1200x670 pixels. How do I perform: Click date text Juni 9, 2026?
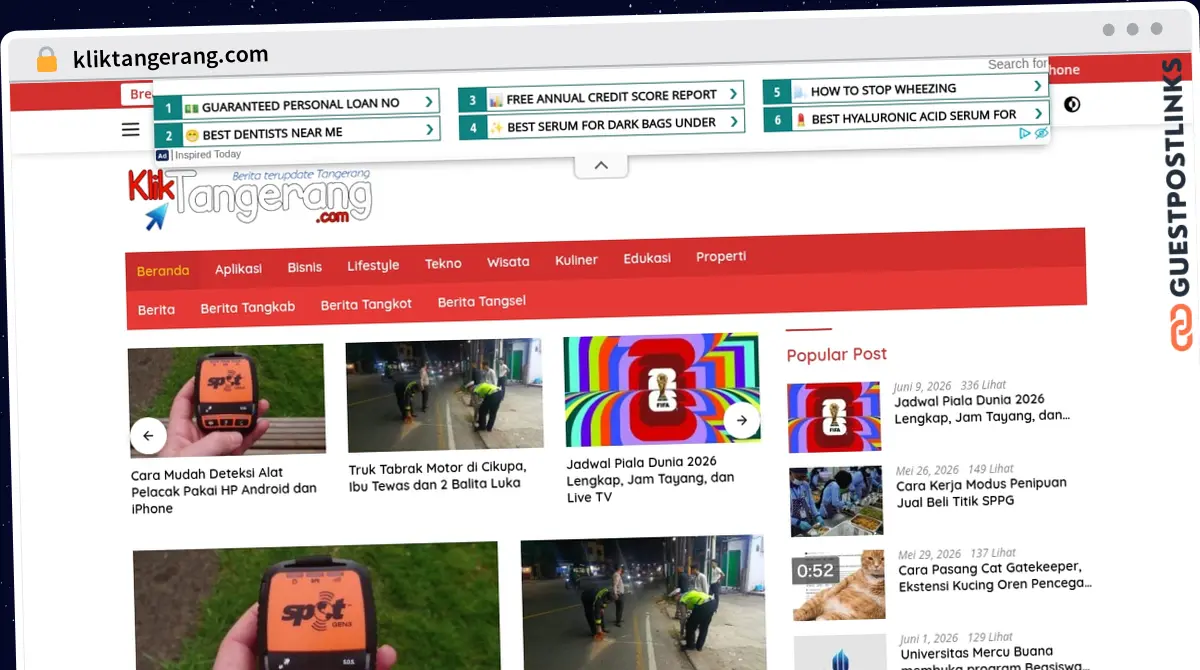pos(922,386)
